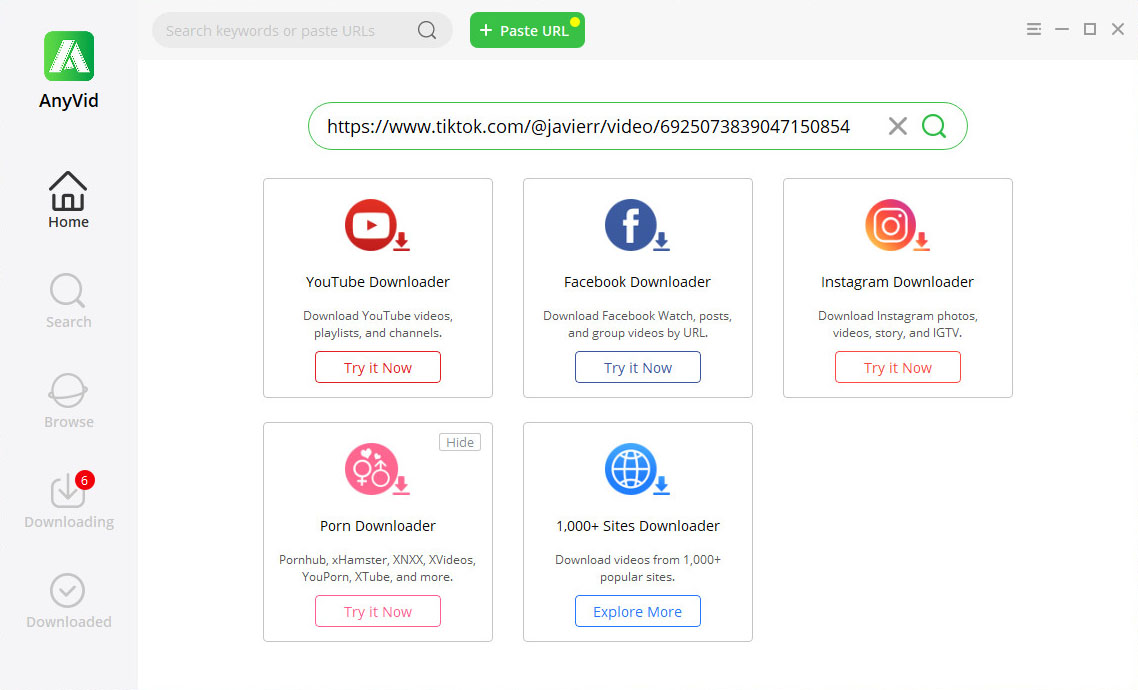Click the Porn Downloader icon

[x=377, y=469]
